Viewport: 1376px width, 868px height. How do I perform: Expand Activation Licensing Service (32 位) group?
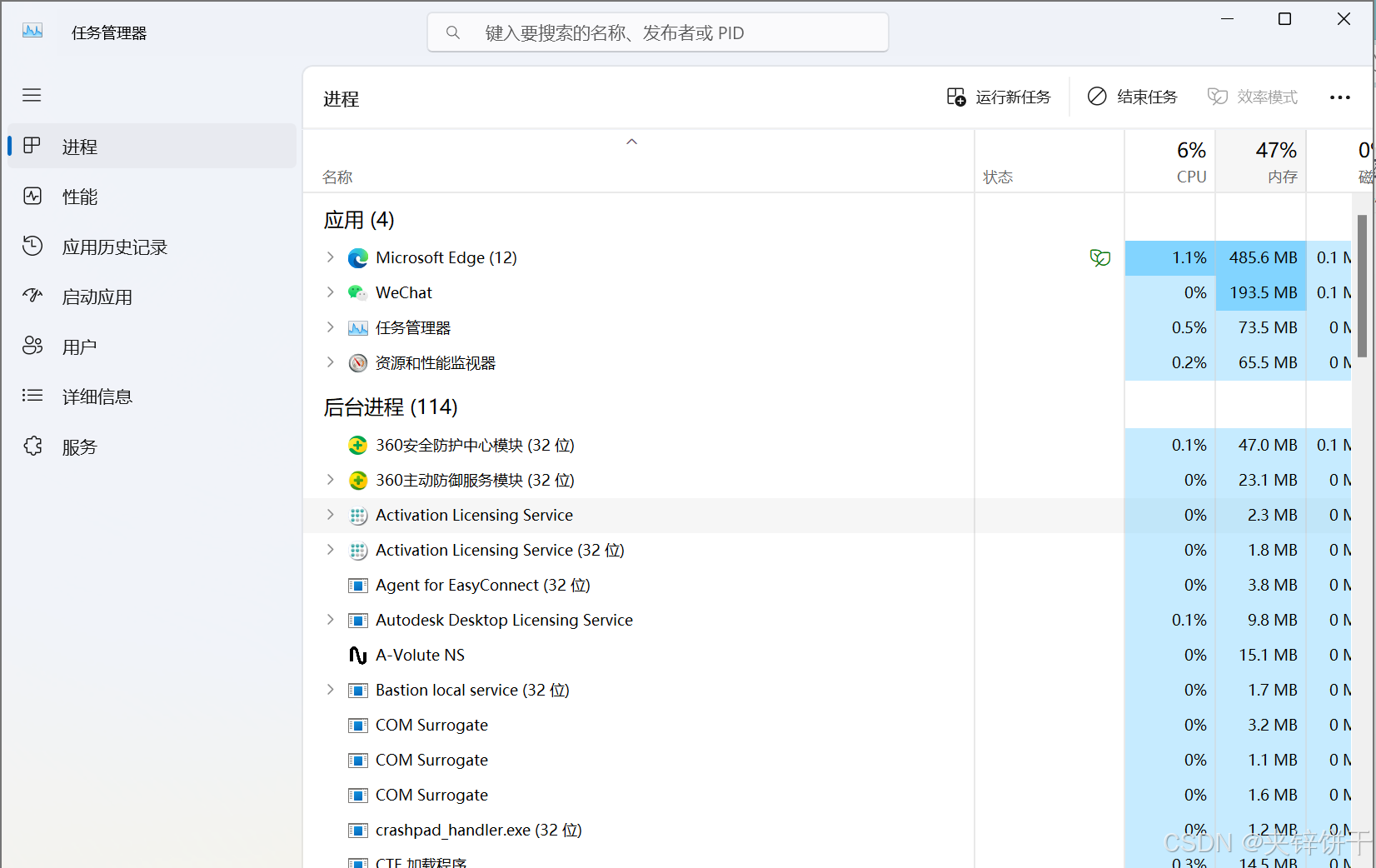331,550
